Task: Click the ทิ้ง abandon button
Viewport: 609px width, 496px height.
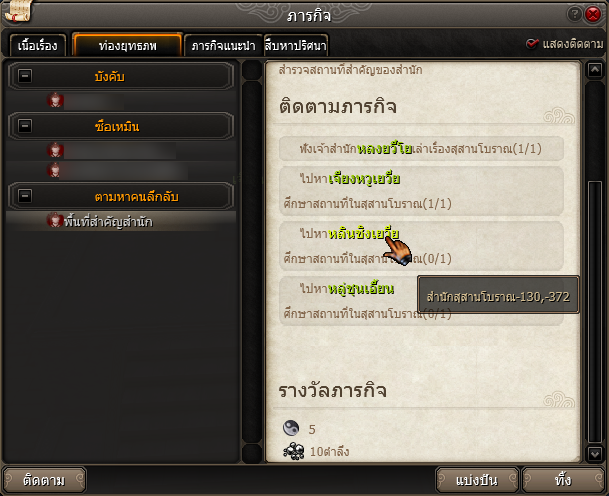Action: click(x=563, y=480)
